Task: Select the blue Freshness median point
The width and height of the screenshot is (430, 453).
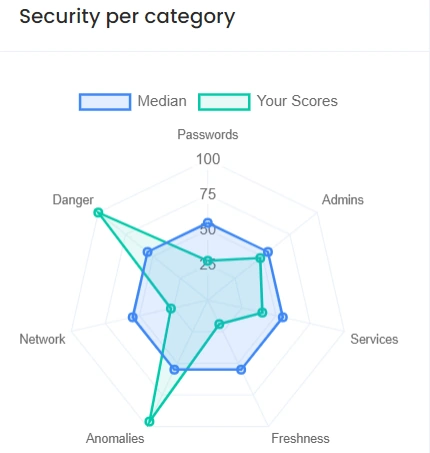Action: (x=241, y=369)
